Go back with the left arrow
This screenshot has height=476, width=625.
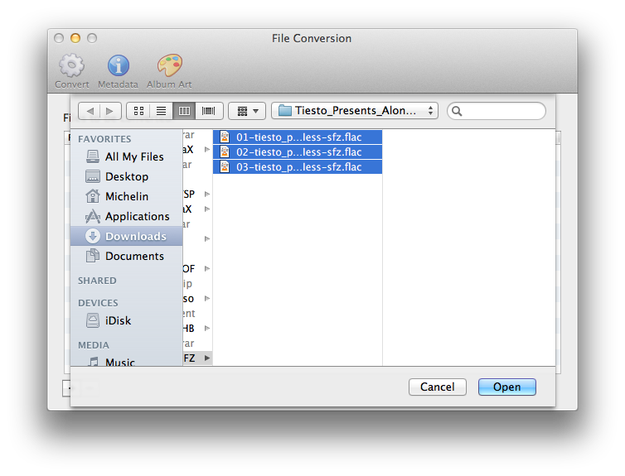[x=89, y=111]
